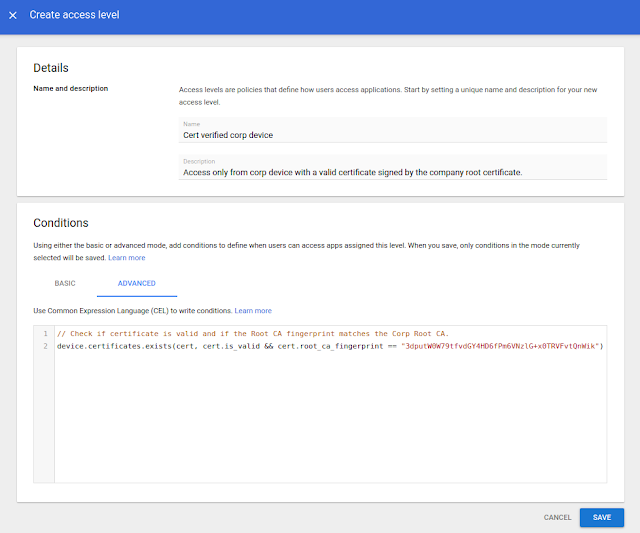Viewport: 640px width, 533px height.
Task: Select line number 2 in editor gutter
Action: click(x=45, y=346)
